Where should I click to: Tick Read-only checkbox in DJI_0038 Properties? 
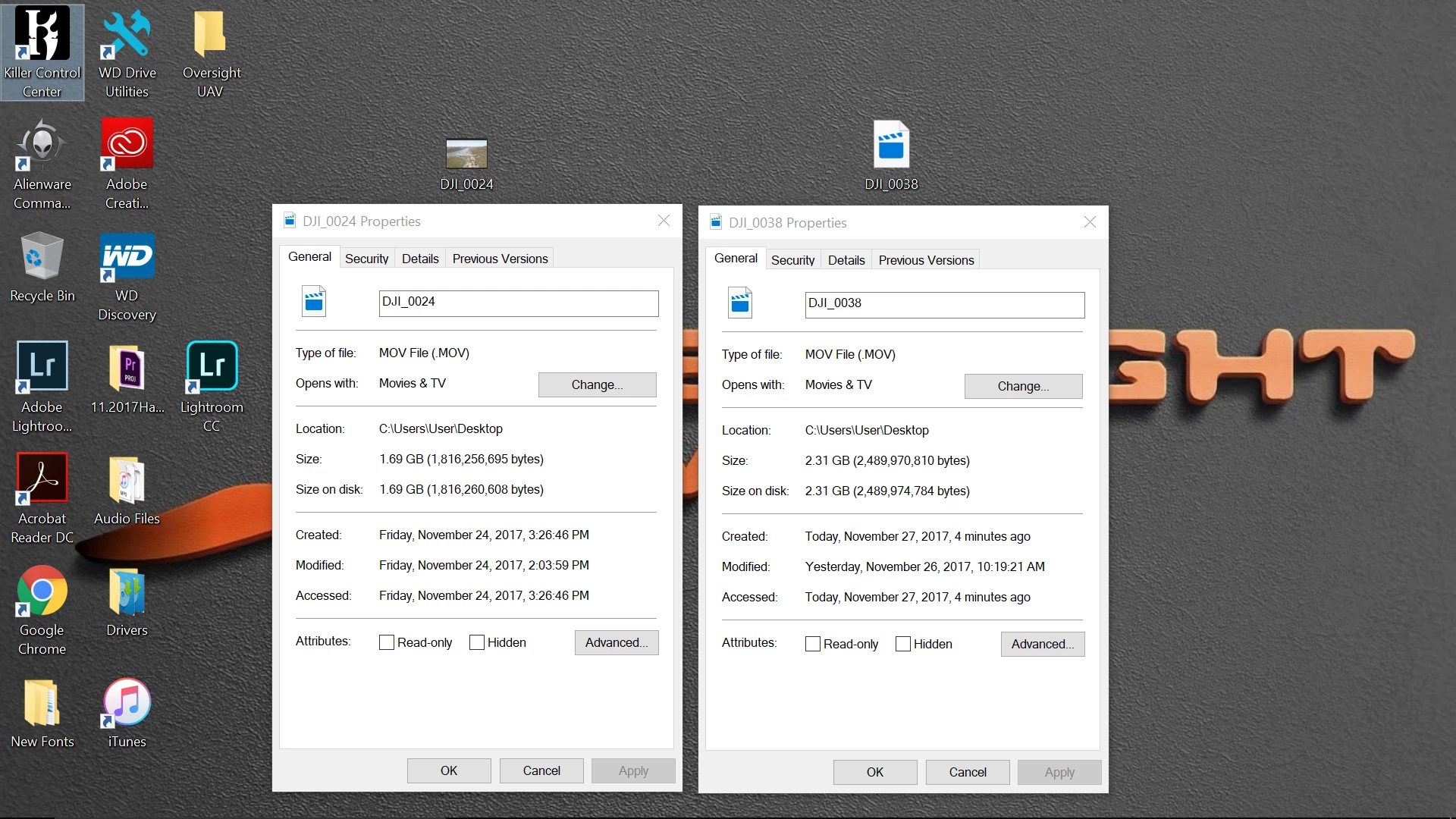click(813, 645)
